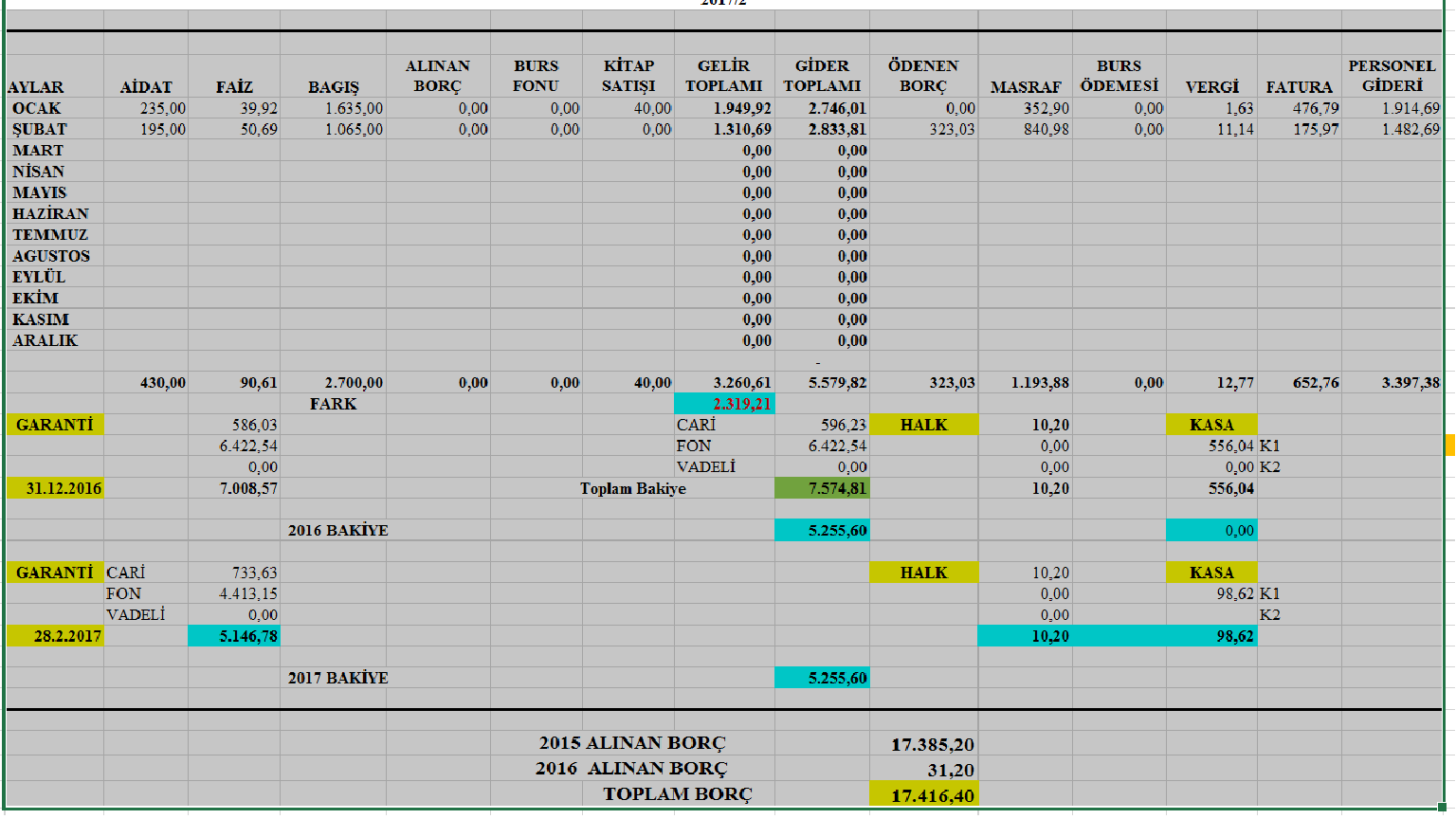
Task: Click the NİSAN month cell
Action: pyautogui.click(x=55, y=172)
